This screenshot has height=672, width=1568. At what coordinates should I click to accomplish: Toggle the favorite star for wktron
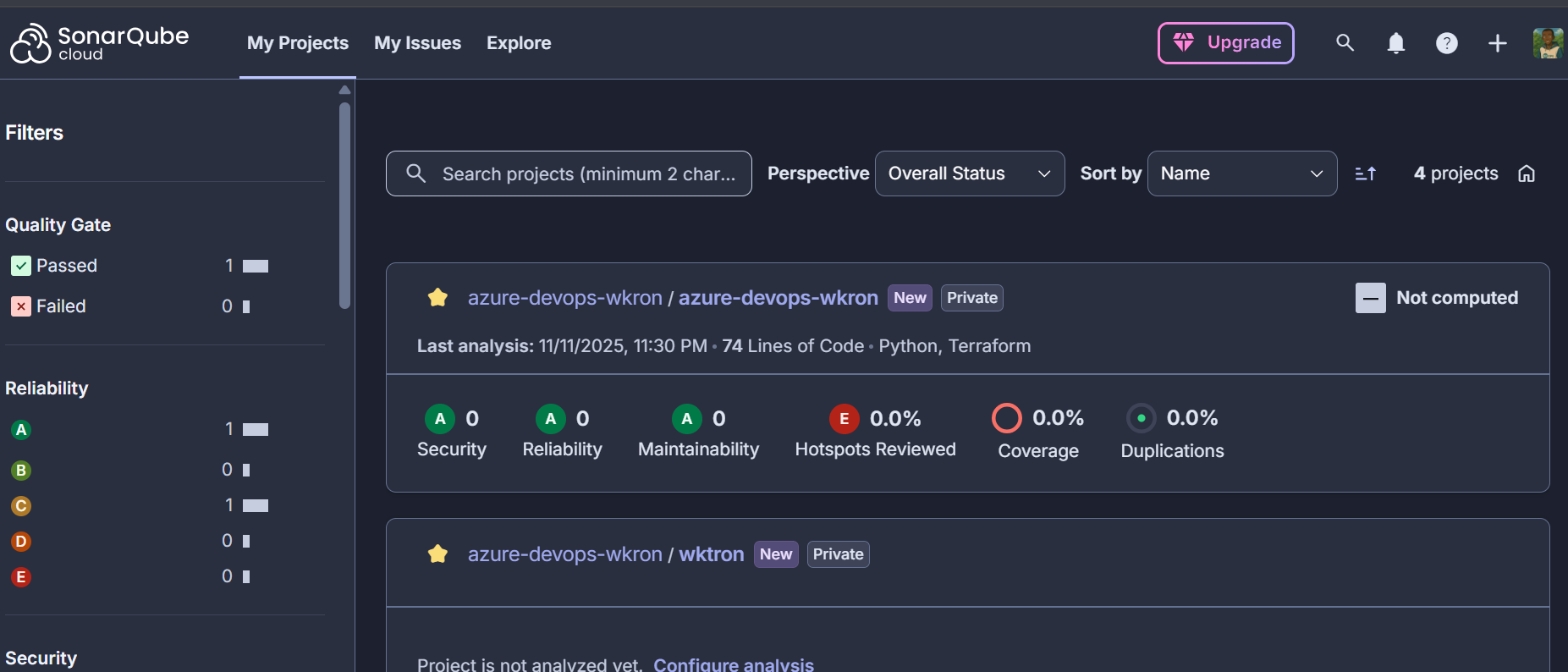tap(437, 554)
